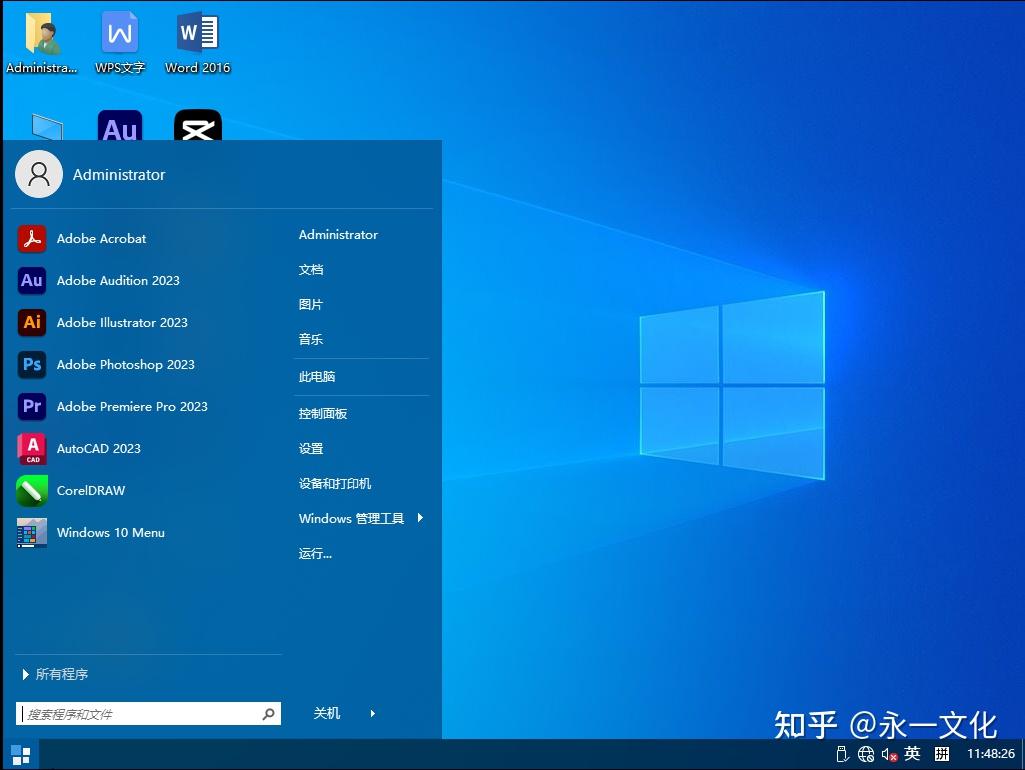Viewport: 1025px width, 770px height.
Task: Expand Windows 管理工具 submenu arrow
Action: click(420, 518)
